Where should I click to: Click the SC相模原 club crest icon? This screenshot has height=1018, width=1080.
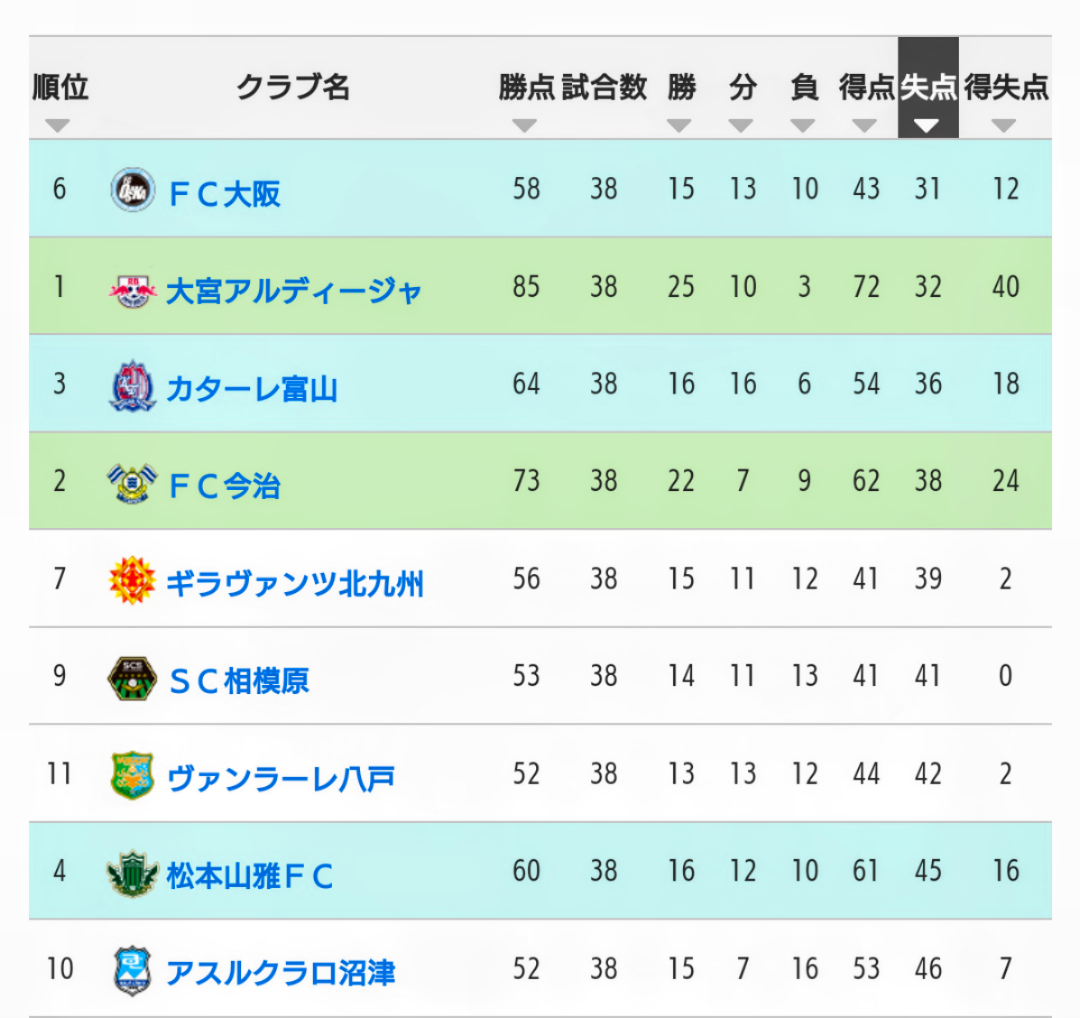[x=132, y=678]
